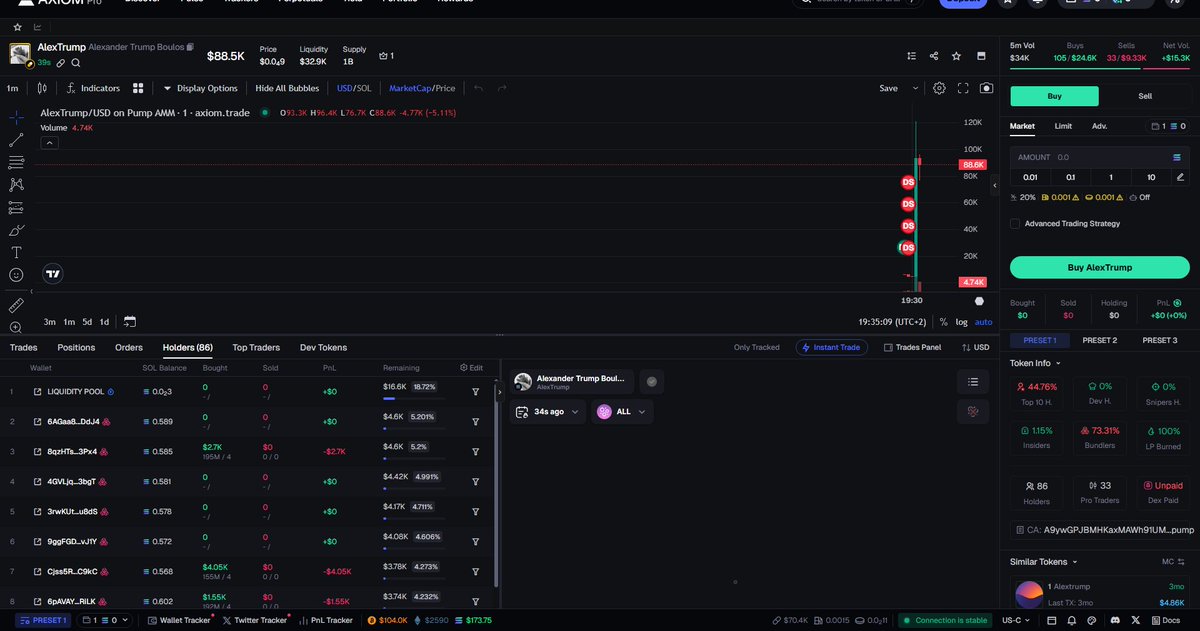1200x631 pixels.
Task: Click the share token icon
Action: point(934,56)
